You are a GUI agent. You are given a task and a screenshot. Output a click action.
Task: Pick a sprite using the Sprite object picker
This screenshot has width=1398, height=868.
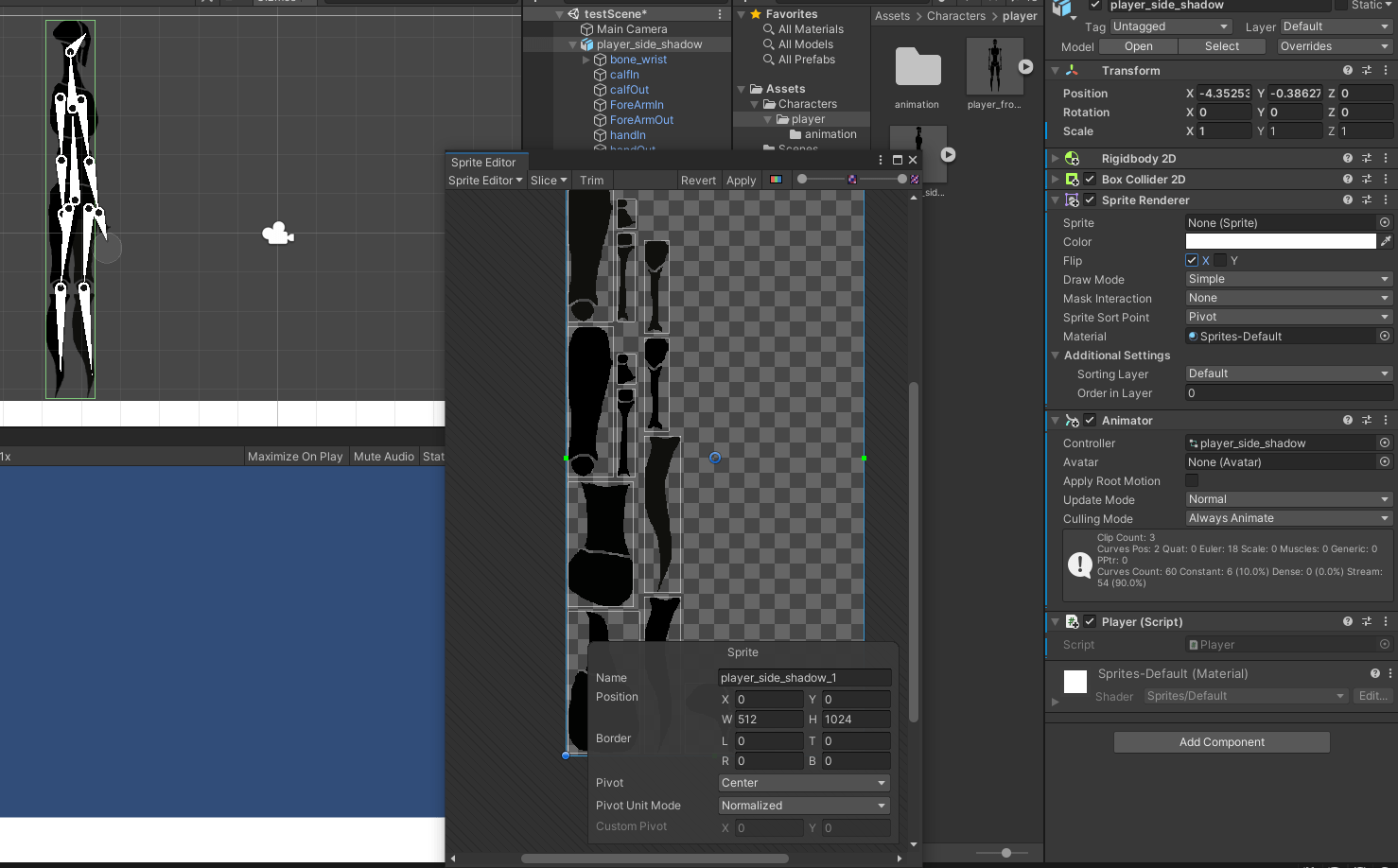click(x=1385, y=223)
